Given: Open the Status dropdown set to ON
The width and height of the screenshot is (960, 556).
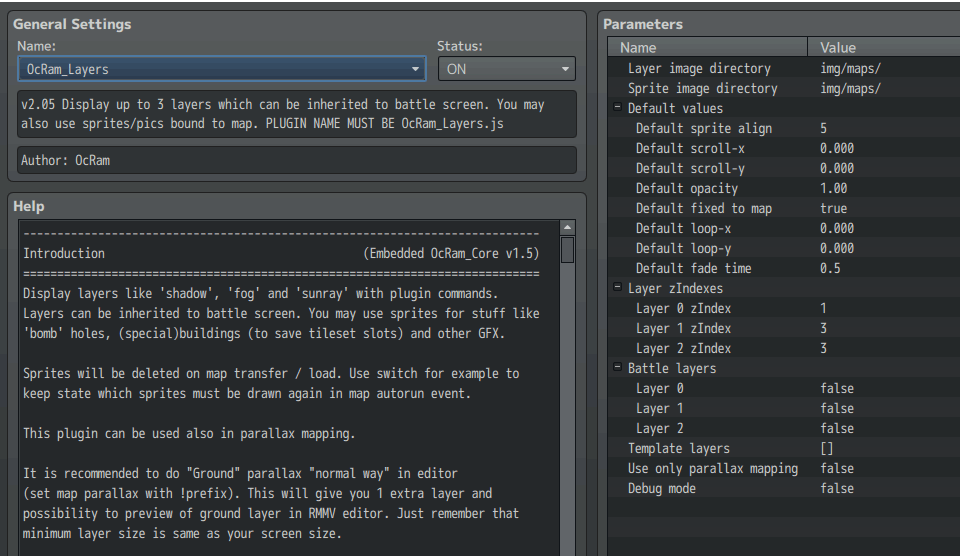Looking at the screenshot, I should coord(506,69).
